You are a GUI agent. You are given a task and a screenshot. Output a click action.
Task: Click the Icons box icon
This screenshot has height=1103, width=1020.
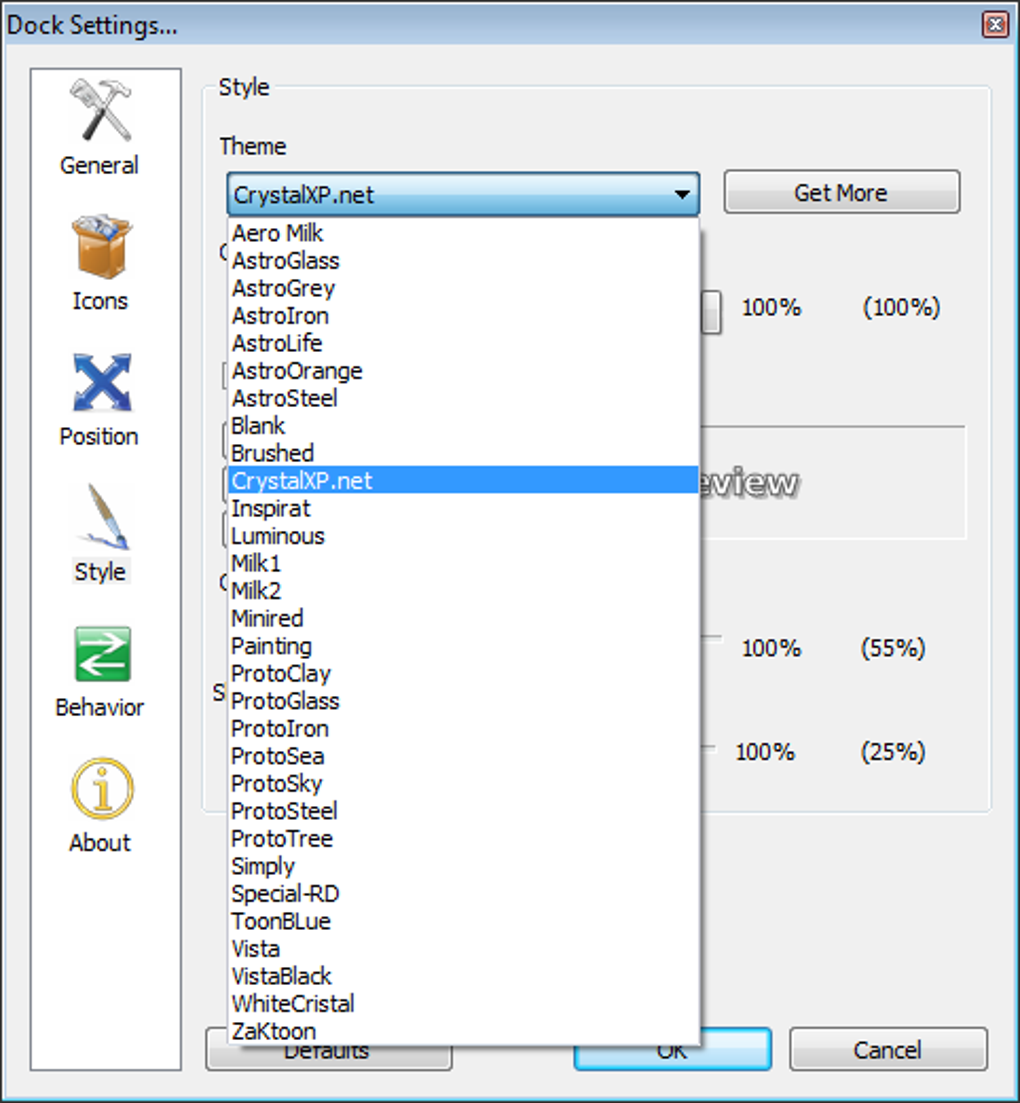tap(100, 246)
